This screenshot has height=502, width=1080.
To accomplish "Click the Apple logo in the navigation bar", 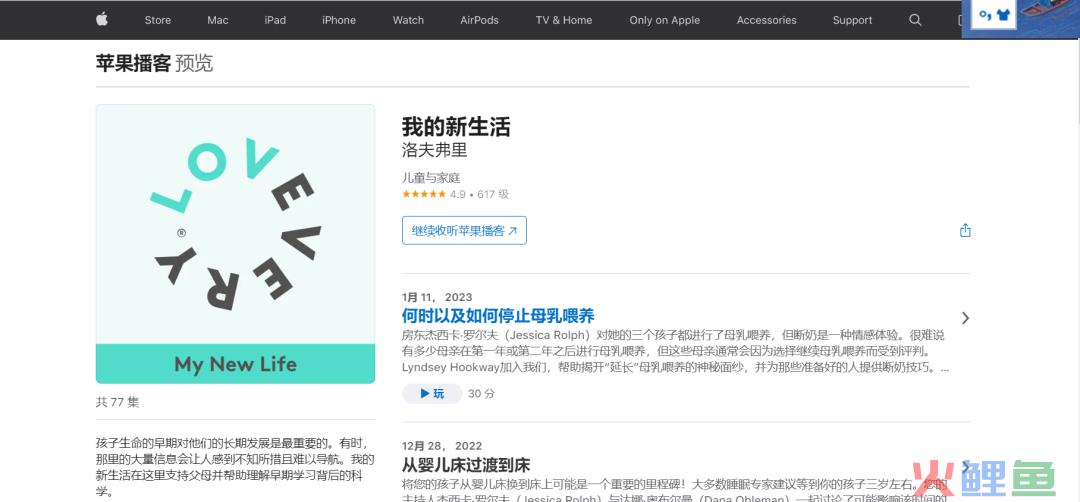I will coord(101,19).
